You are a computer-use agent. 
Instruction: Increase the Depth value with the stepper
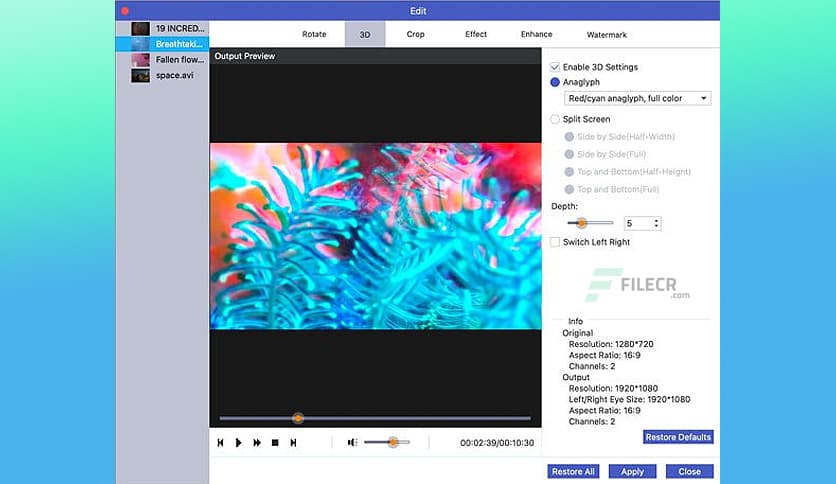pyautogui.click(x=656, y=220)
